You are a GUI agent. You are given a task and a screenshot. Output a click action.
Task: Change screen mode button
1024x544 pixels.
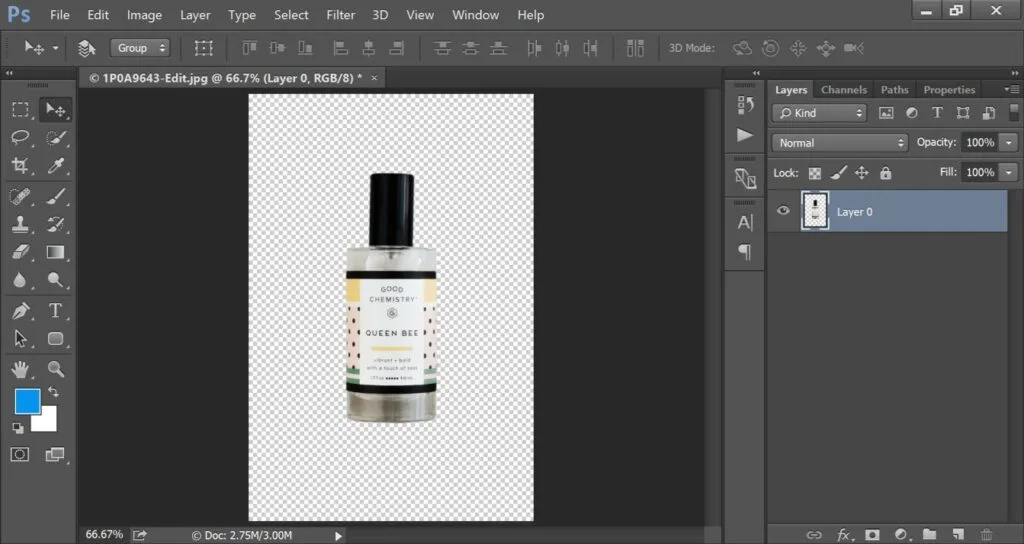tap(55, 455)
